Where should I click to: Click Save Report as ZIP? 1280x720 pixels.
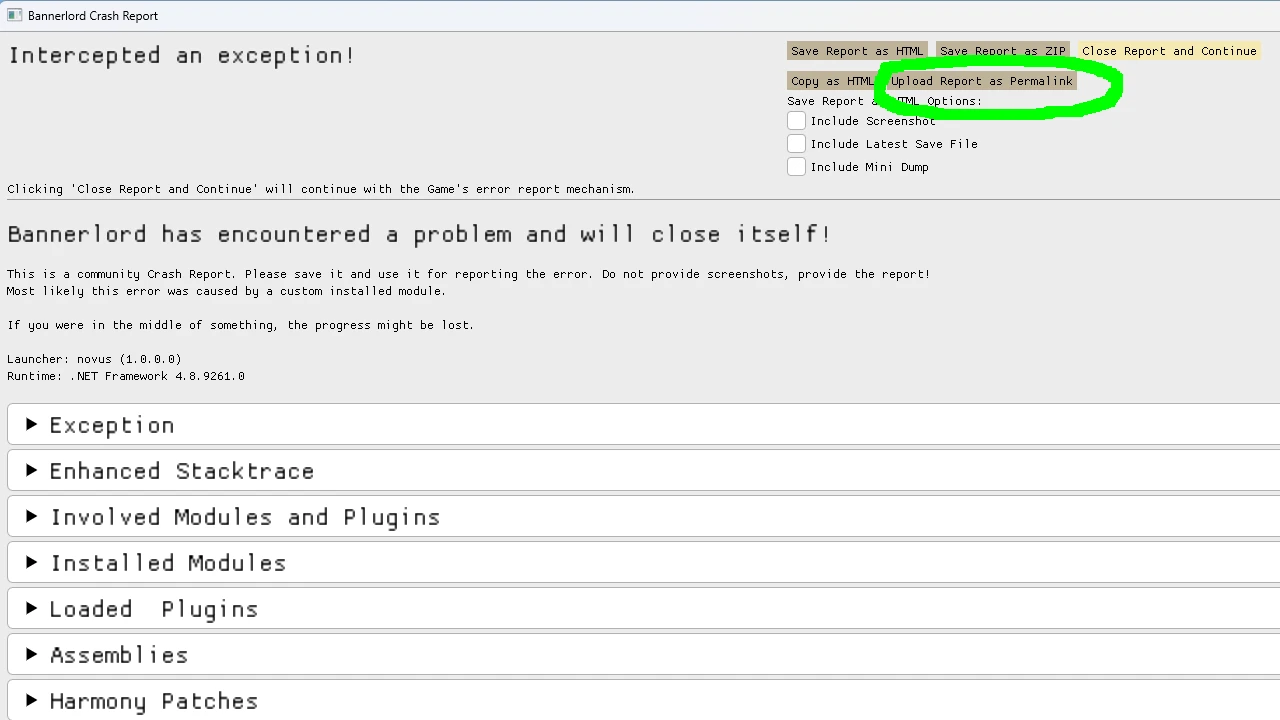(x=1003, y=51)
